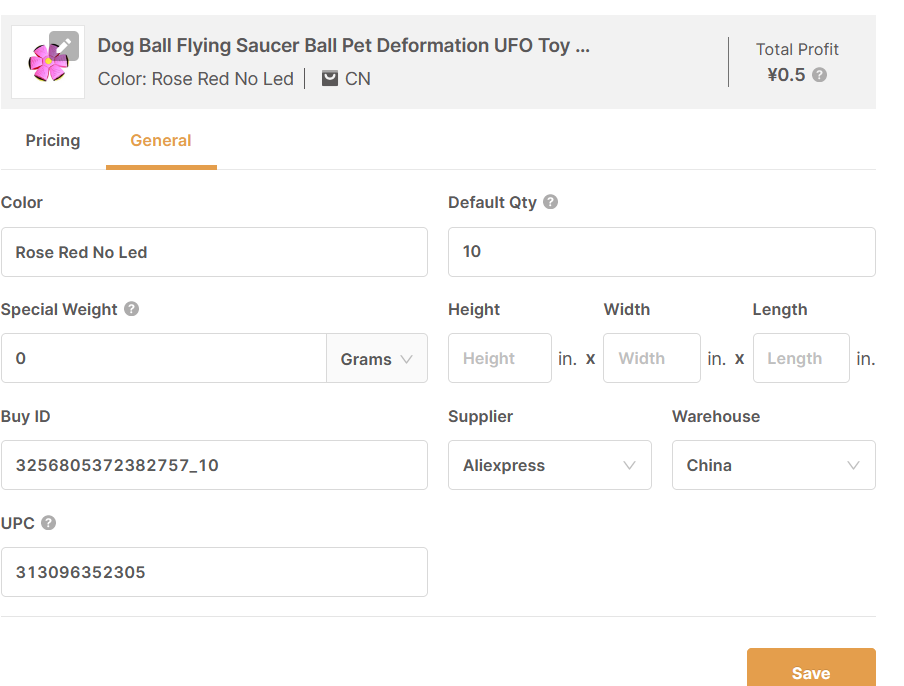
Task: Select the UPC input field
Action: [214, 572]
